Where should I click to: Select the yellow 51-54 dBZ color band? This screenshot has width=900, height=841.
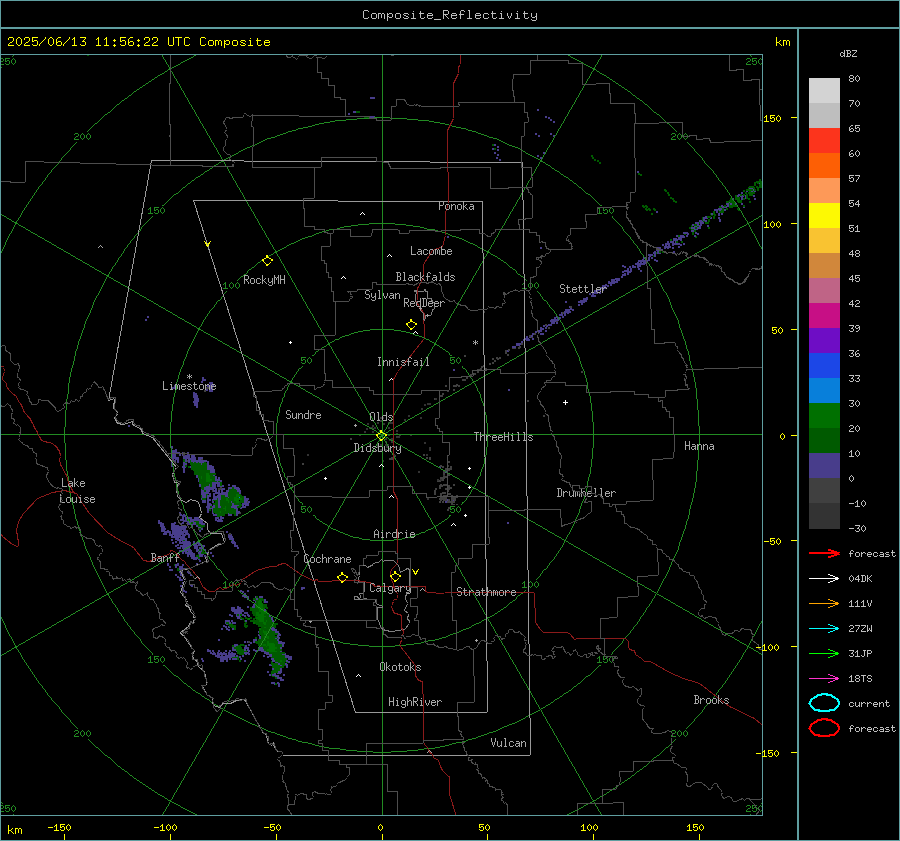824,216
